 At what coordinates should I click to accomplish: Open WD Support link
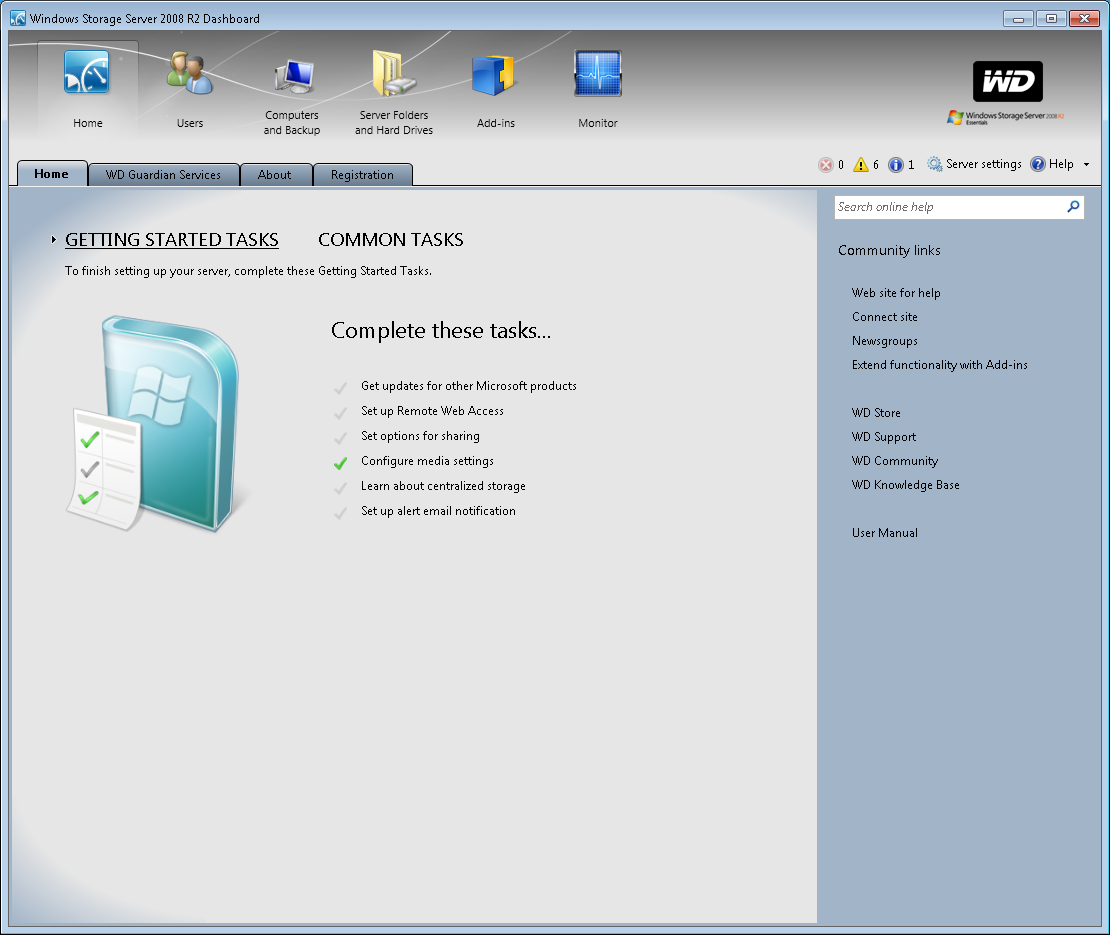tap(884, 437)
